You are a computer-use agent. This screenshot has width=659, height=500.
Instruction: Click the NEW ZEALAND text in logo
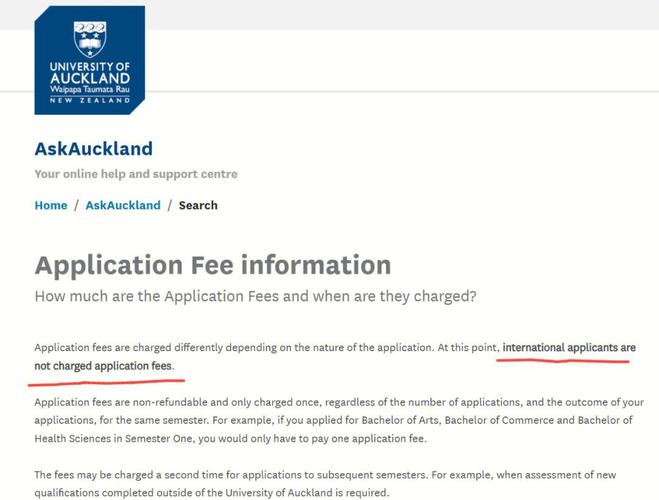click(90, 100)
